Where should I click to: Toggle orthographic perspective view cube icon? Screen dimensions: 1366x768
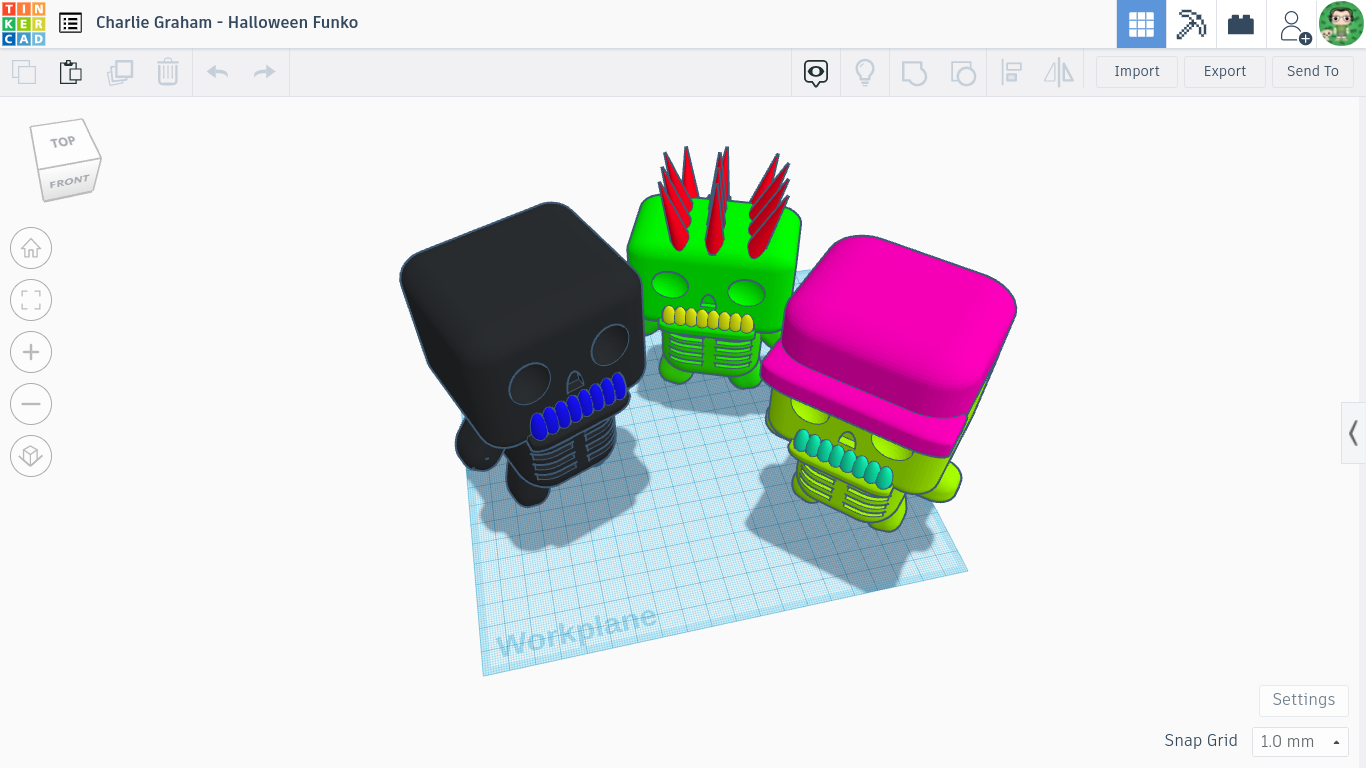[31, 456]
